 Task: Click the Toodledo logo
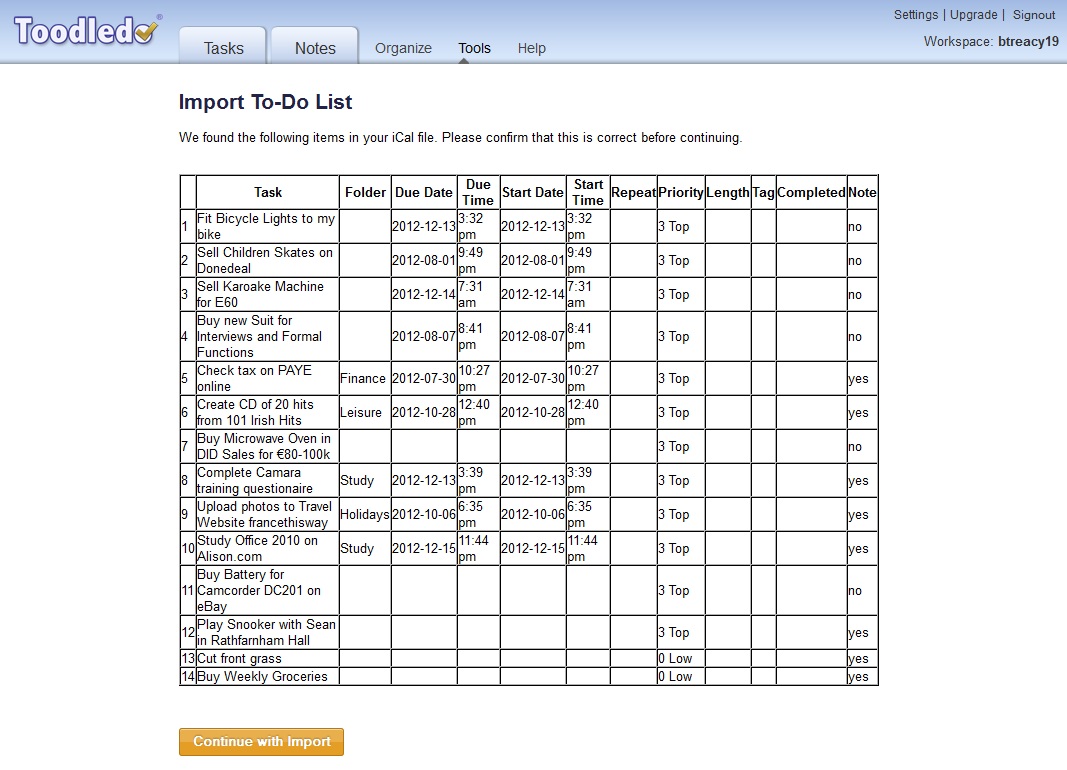(87, 31)
